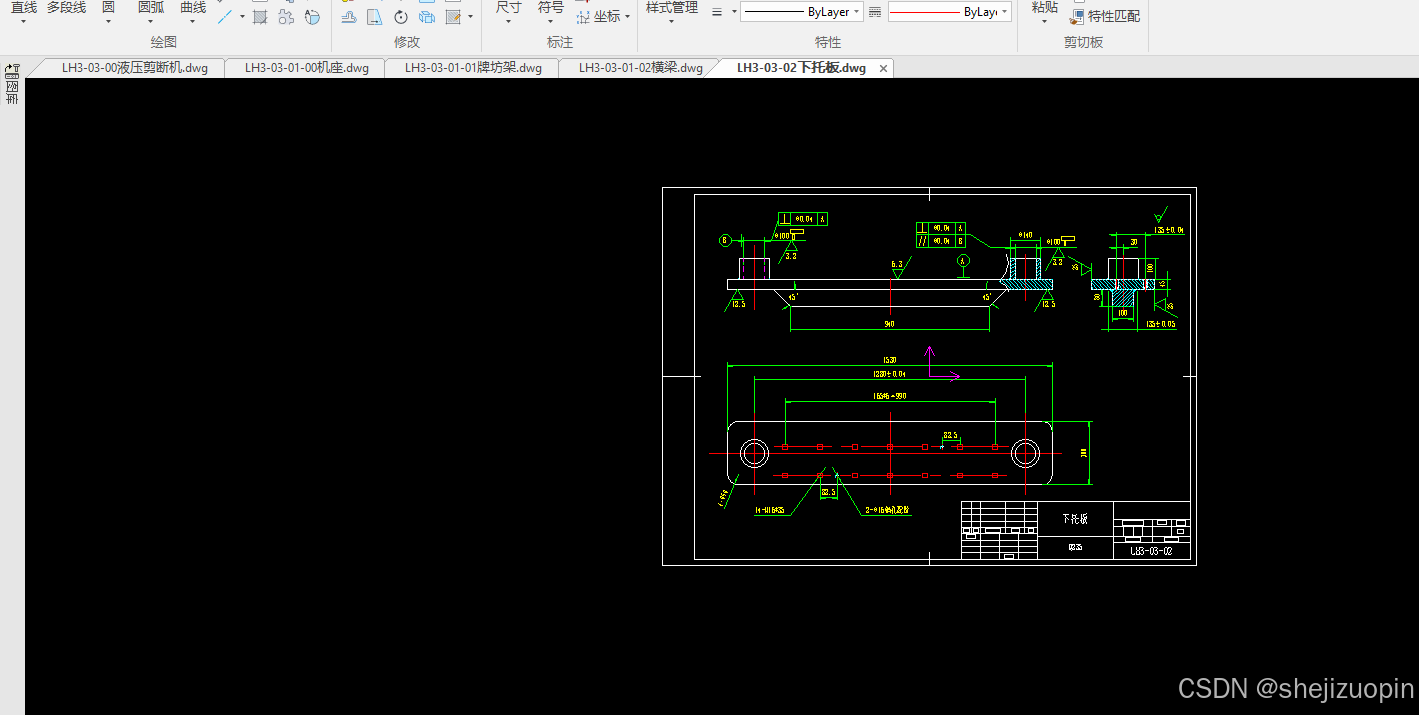This screenshot has width=1419, height=715.
Task: Open the lineweight dropdown arrow
Action: point(734,12)
